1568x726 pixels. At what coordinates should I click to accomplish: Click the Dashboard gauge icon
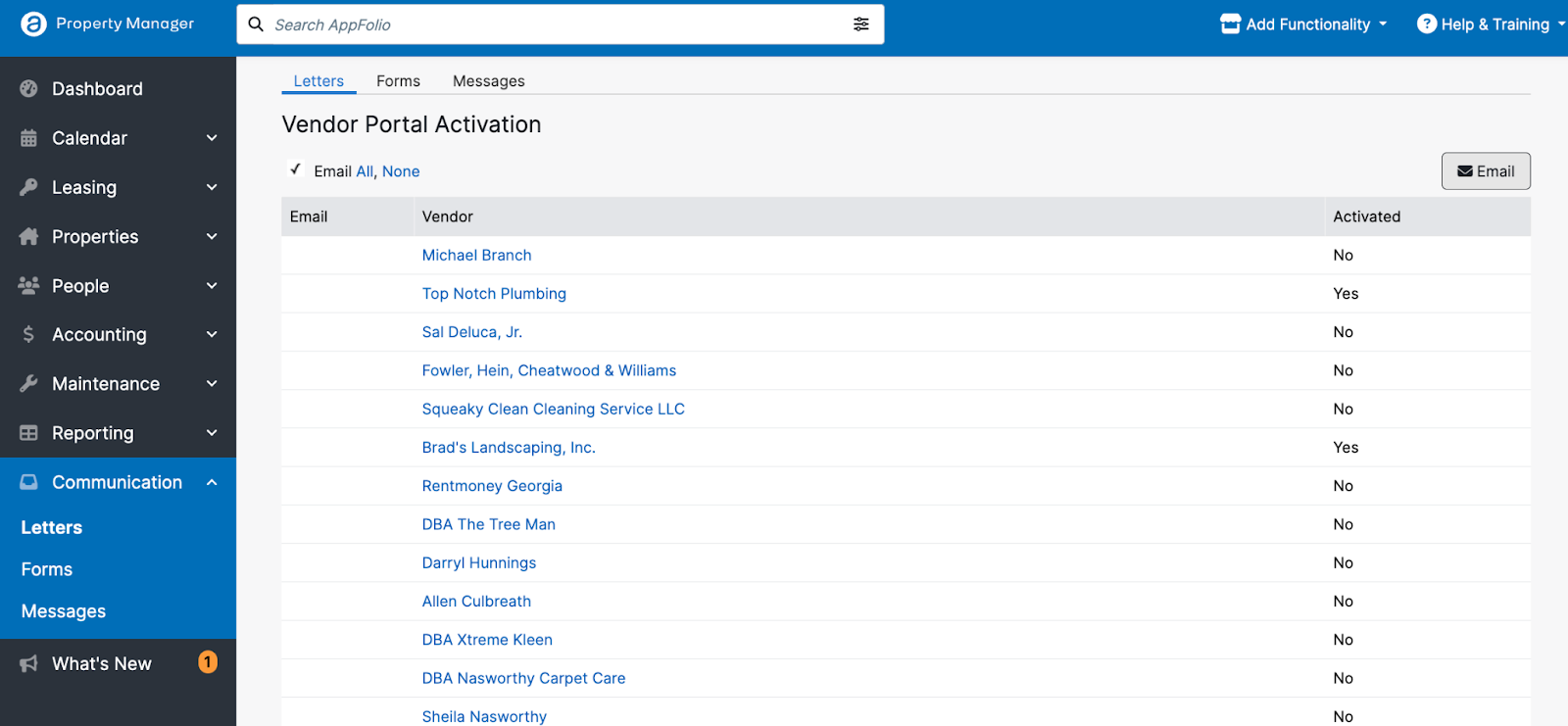[x=28, y=88]
